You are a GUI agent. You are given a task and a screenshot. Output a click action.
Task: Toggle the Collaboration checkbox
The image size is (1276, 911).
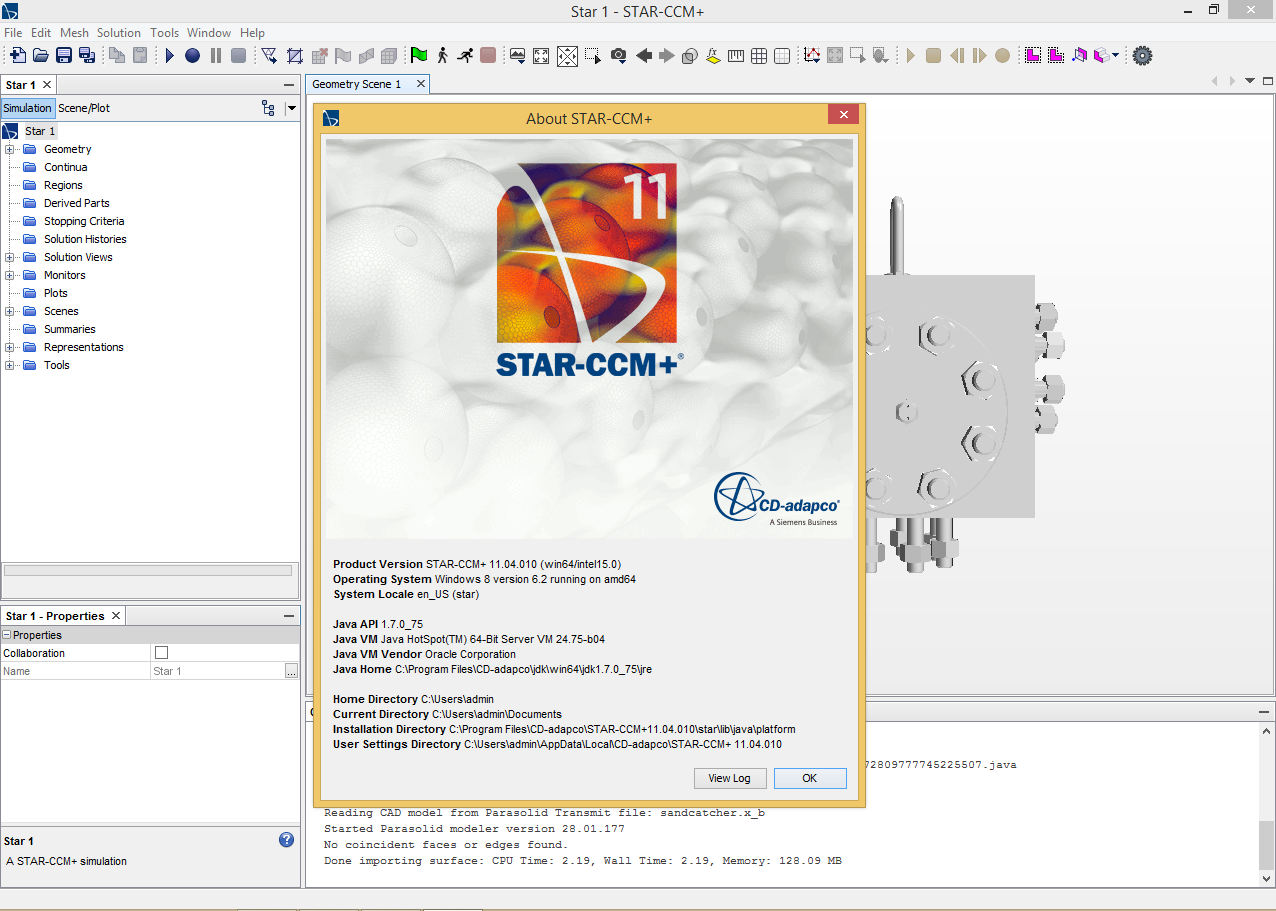(161, 653)
